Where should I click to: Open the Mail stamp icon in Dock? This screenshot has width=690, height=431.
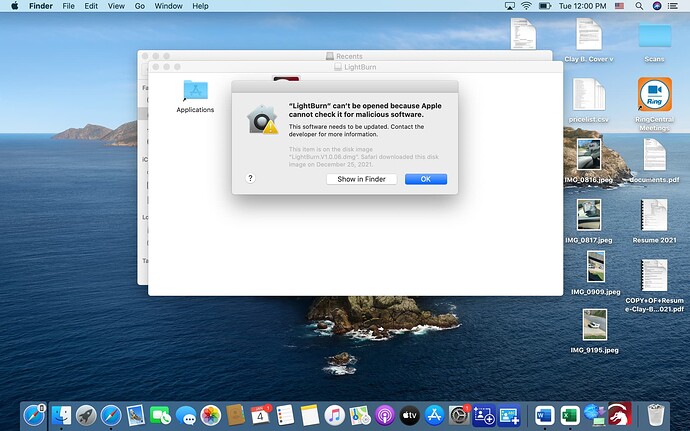[x=136, y=415]
